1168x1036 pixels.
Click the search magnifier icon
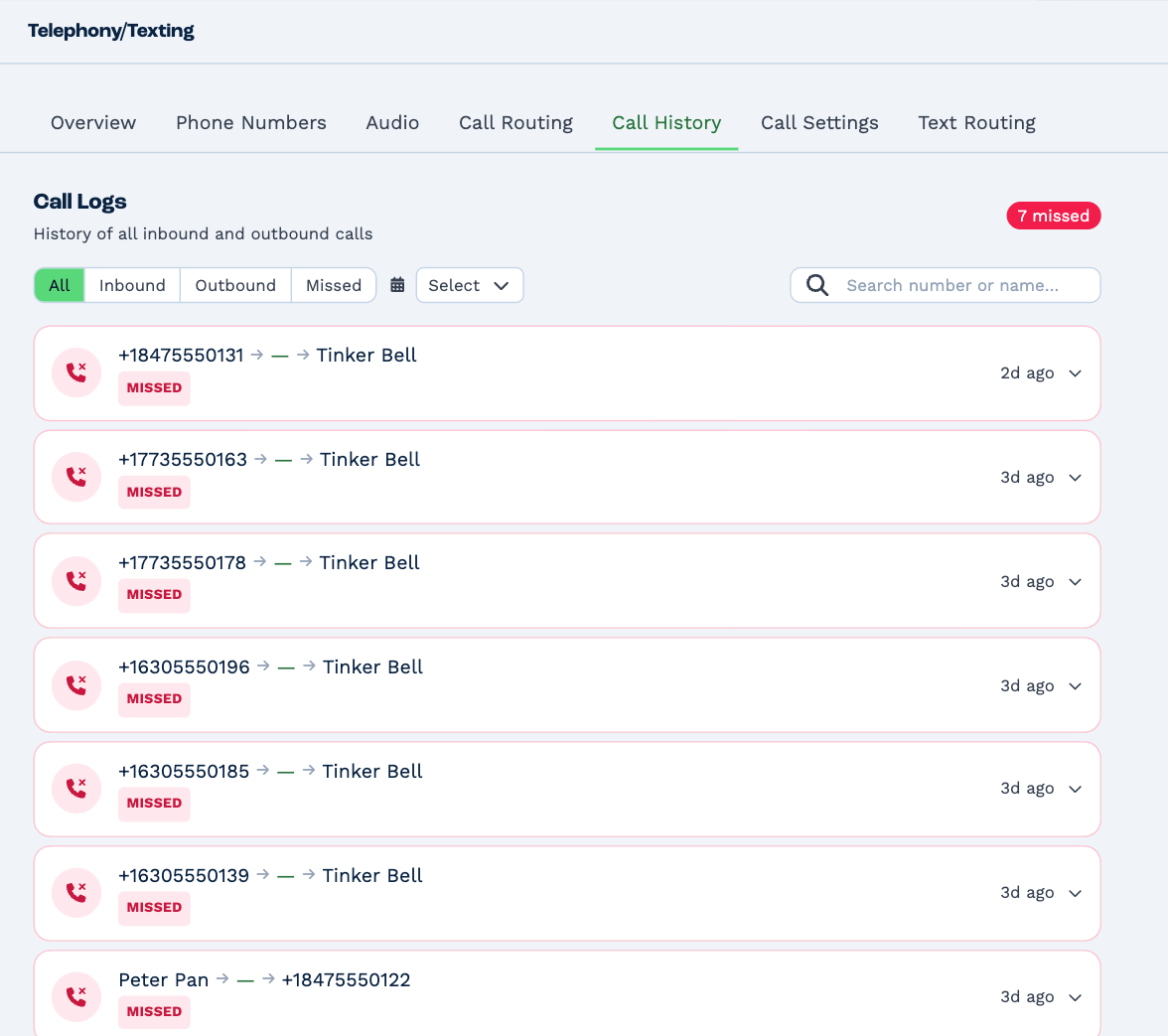817,285
